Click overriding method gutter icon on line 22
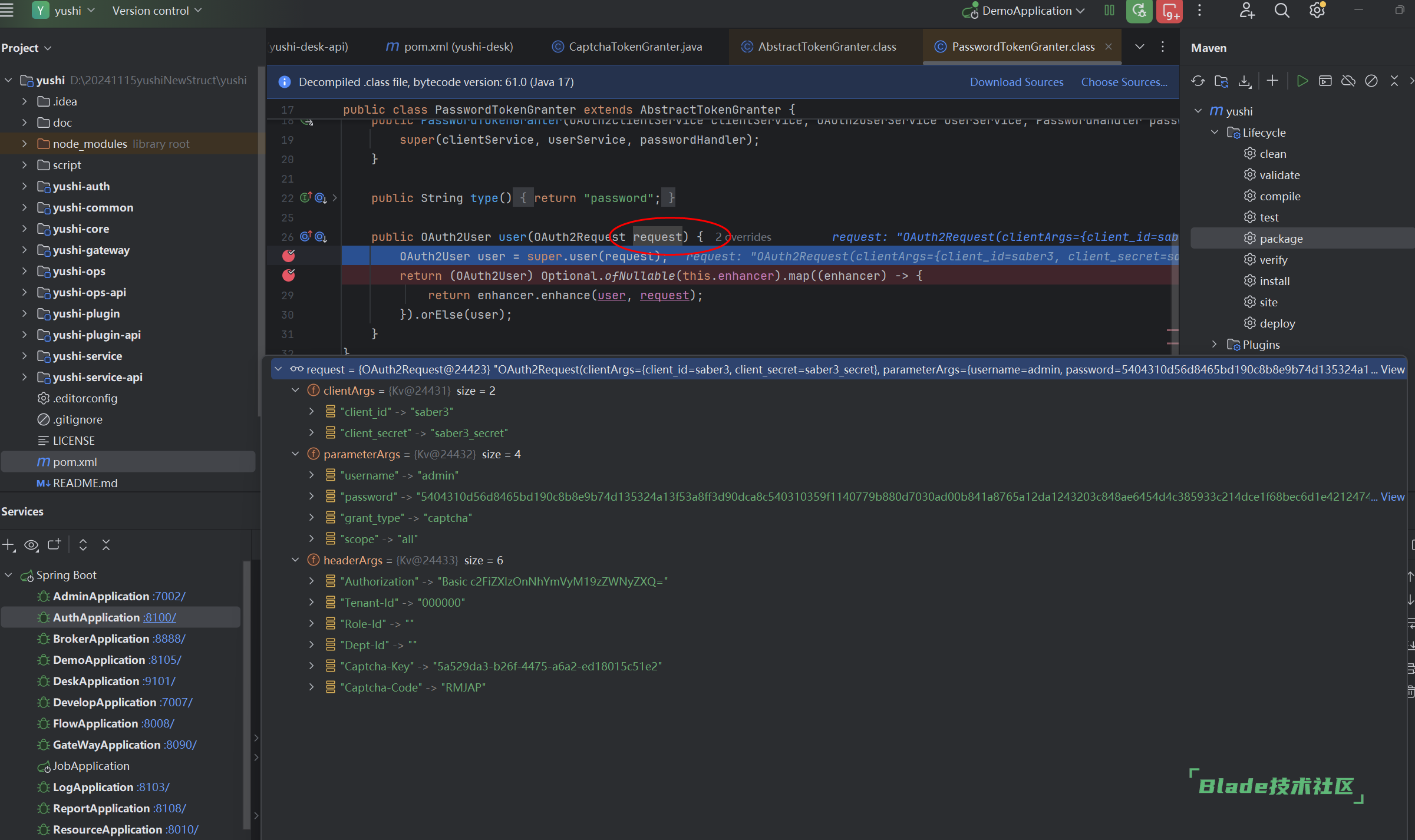Screen dimensions: 1415x840 coord(305,198)
